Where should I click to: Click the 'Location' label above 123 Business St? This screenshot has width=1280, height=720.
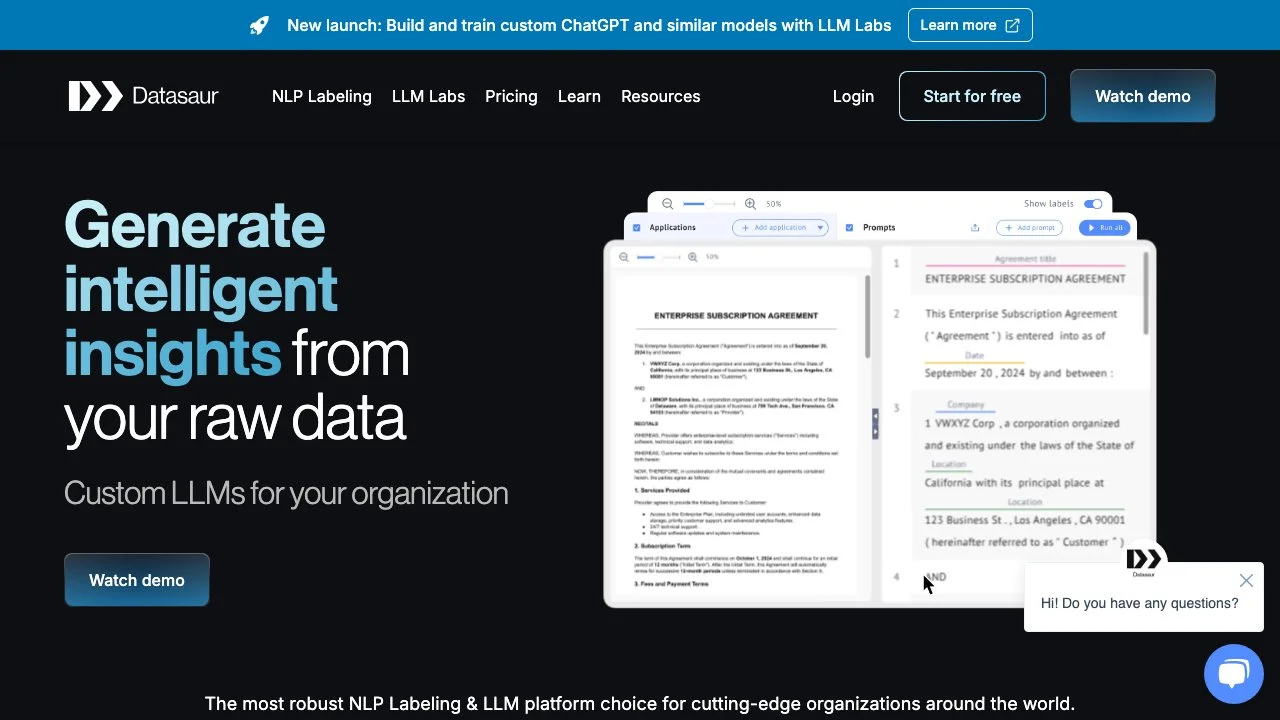coord(1025,502)
